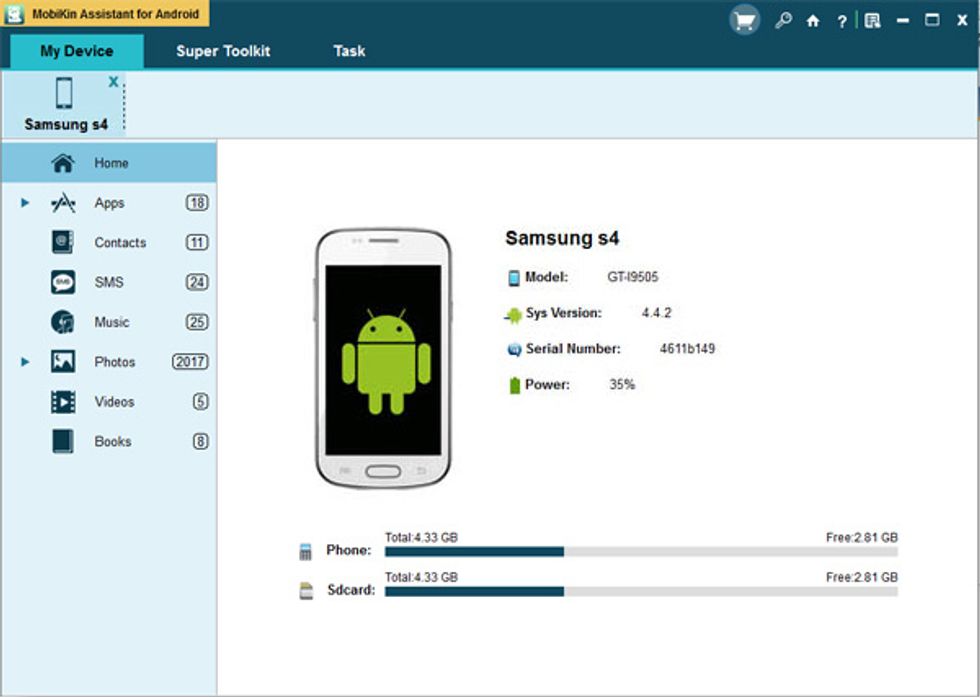Switch to the Super Toolkit tab
This screenshot has width=980, height=697.
[223, 51]
